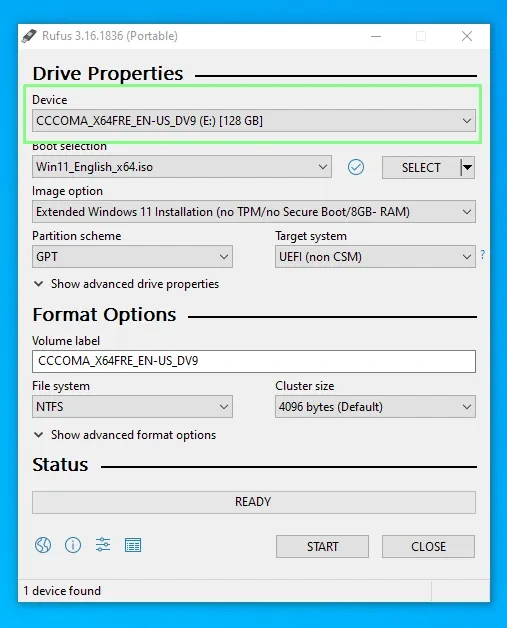This screenshot has height=628, width=507.
Task: Close the Rufus window with X
Action: tap(467, 36)
